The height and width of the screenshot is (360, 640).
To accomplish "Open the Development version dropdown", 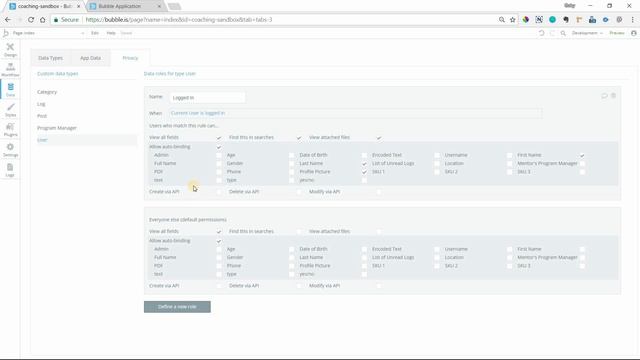I will [x=587, y=33].
